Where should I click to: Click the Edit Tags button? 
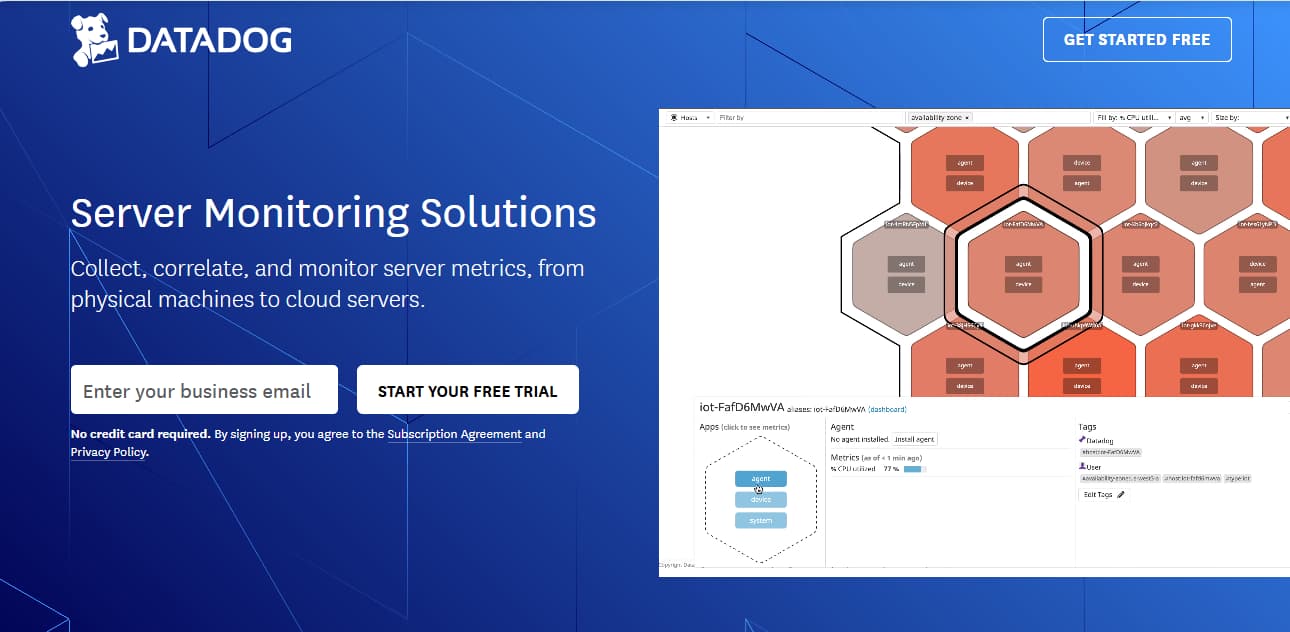click(1104, 494)
